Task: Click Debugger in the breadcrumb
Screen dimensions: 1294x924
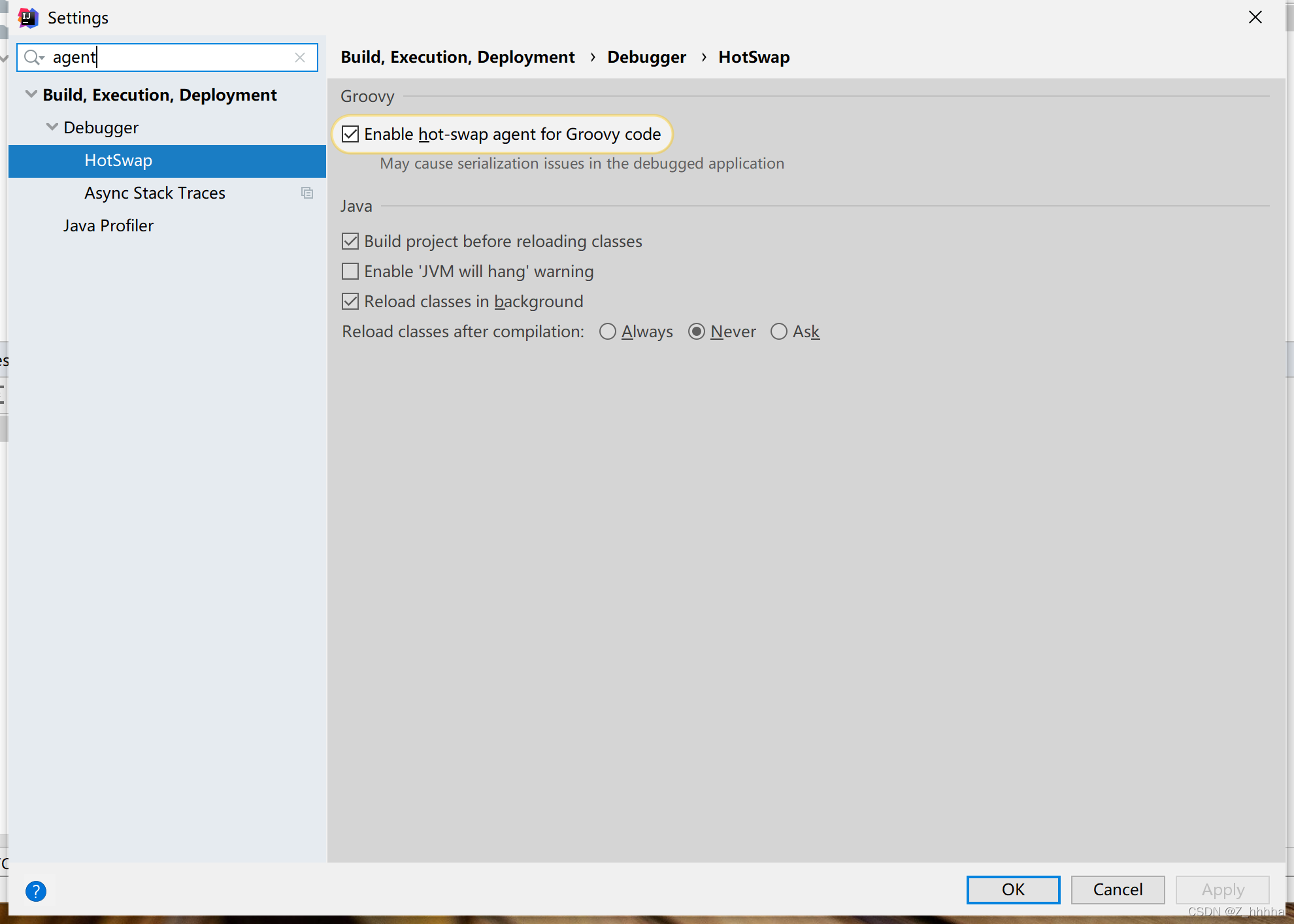Action: 647,57
